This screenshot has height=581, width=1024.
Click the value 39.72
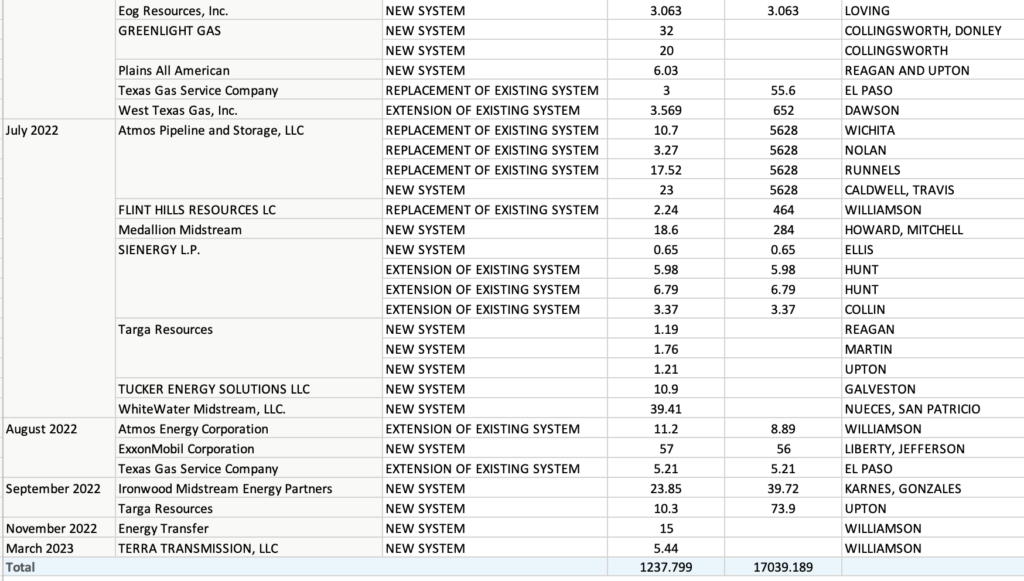point(783,488)
